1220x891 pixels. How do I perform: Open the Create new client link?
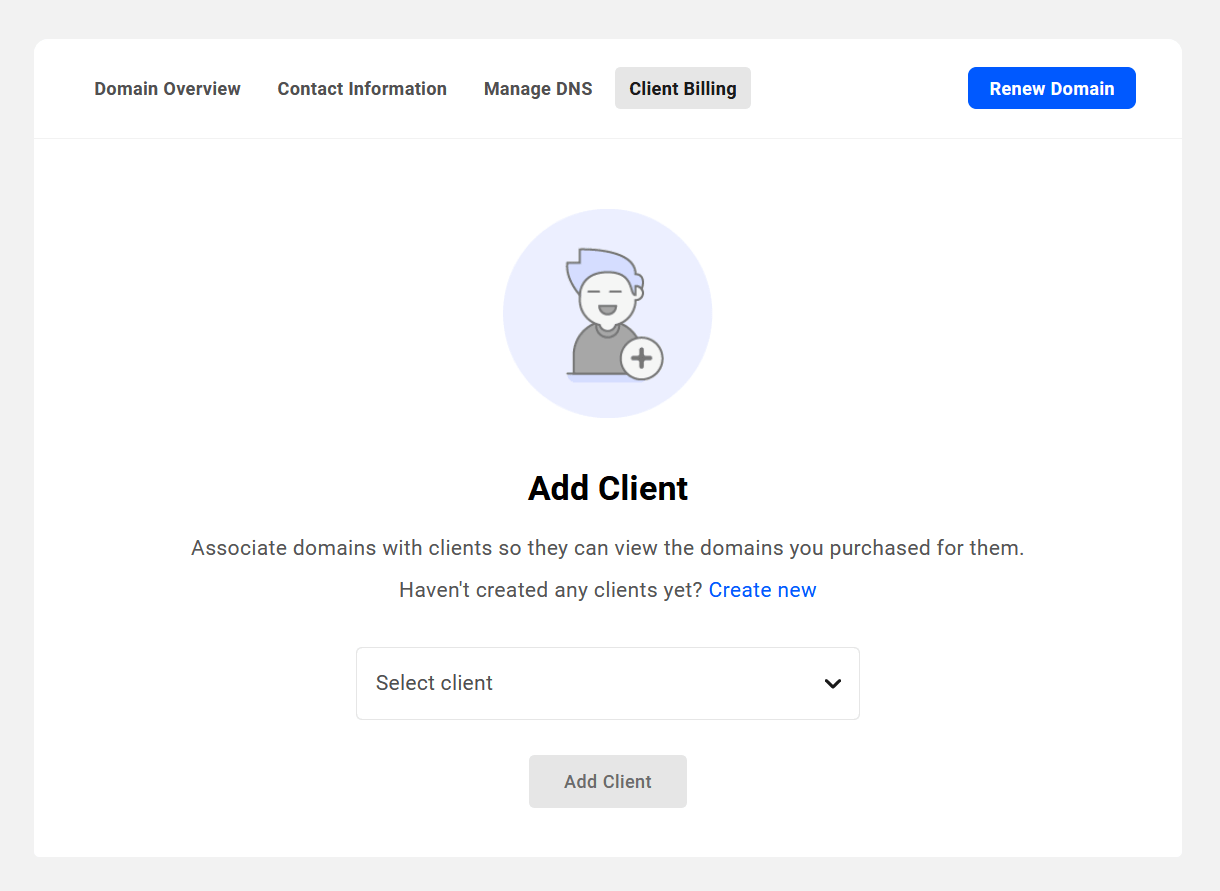pos(762,590)
